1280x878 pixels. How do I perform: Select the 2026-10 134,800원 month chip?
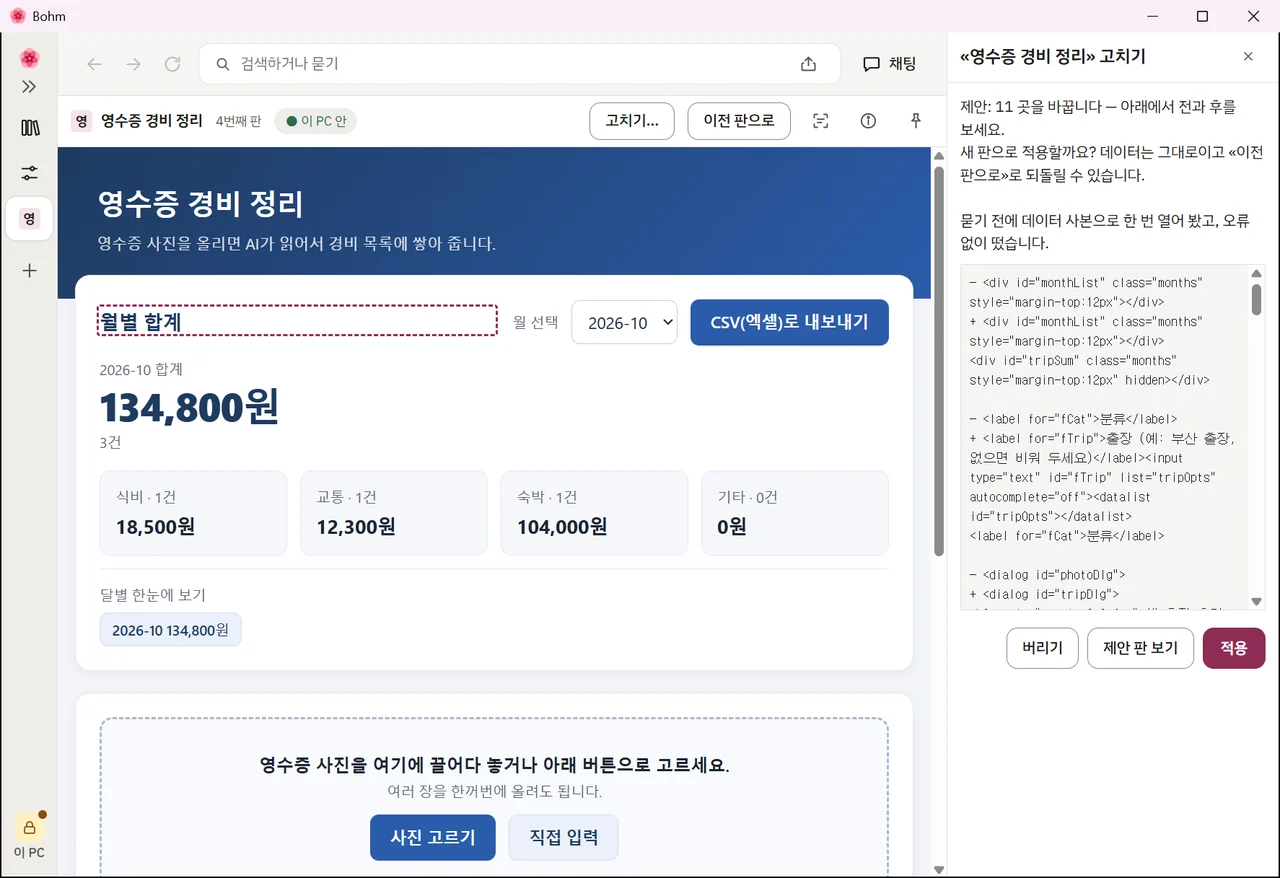pyautogui.click(x=170, y=630)
